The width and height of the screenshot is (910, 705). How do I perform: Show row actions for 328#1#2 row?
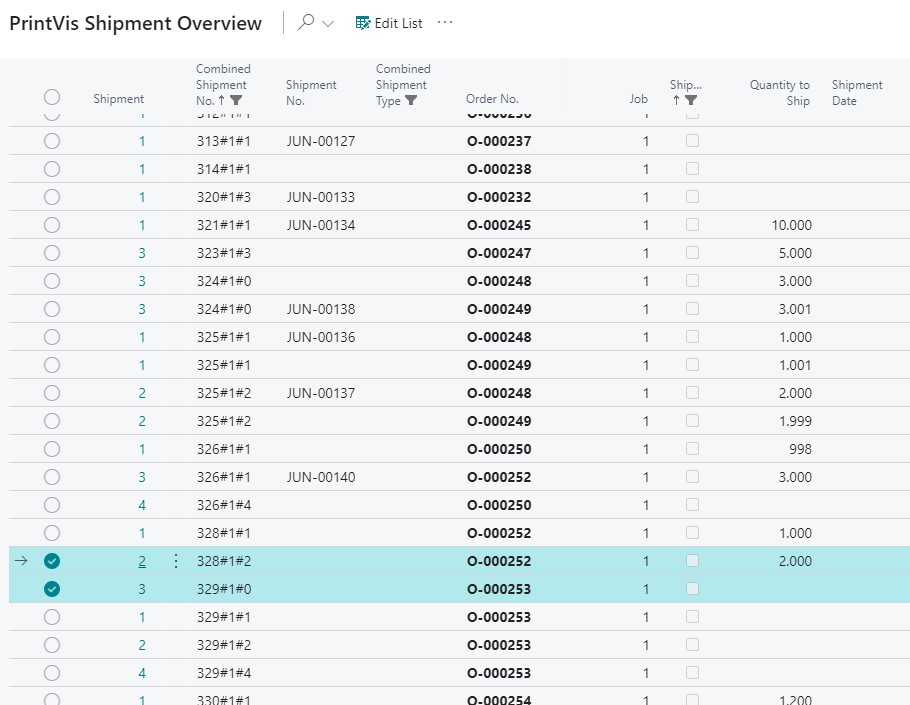coord(176,561)
